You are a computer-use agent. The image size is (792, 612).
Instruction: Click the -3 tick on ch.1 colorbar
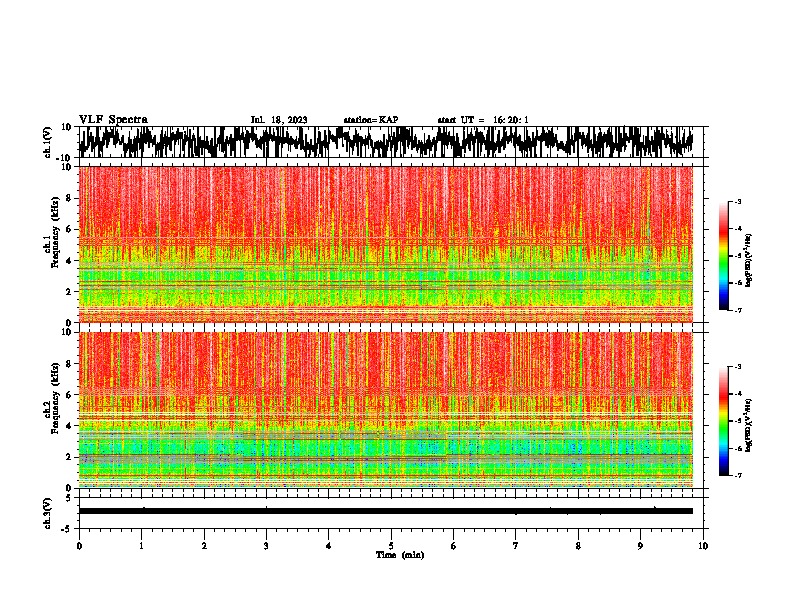pyautogui.click(x=738, y=201)
